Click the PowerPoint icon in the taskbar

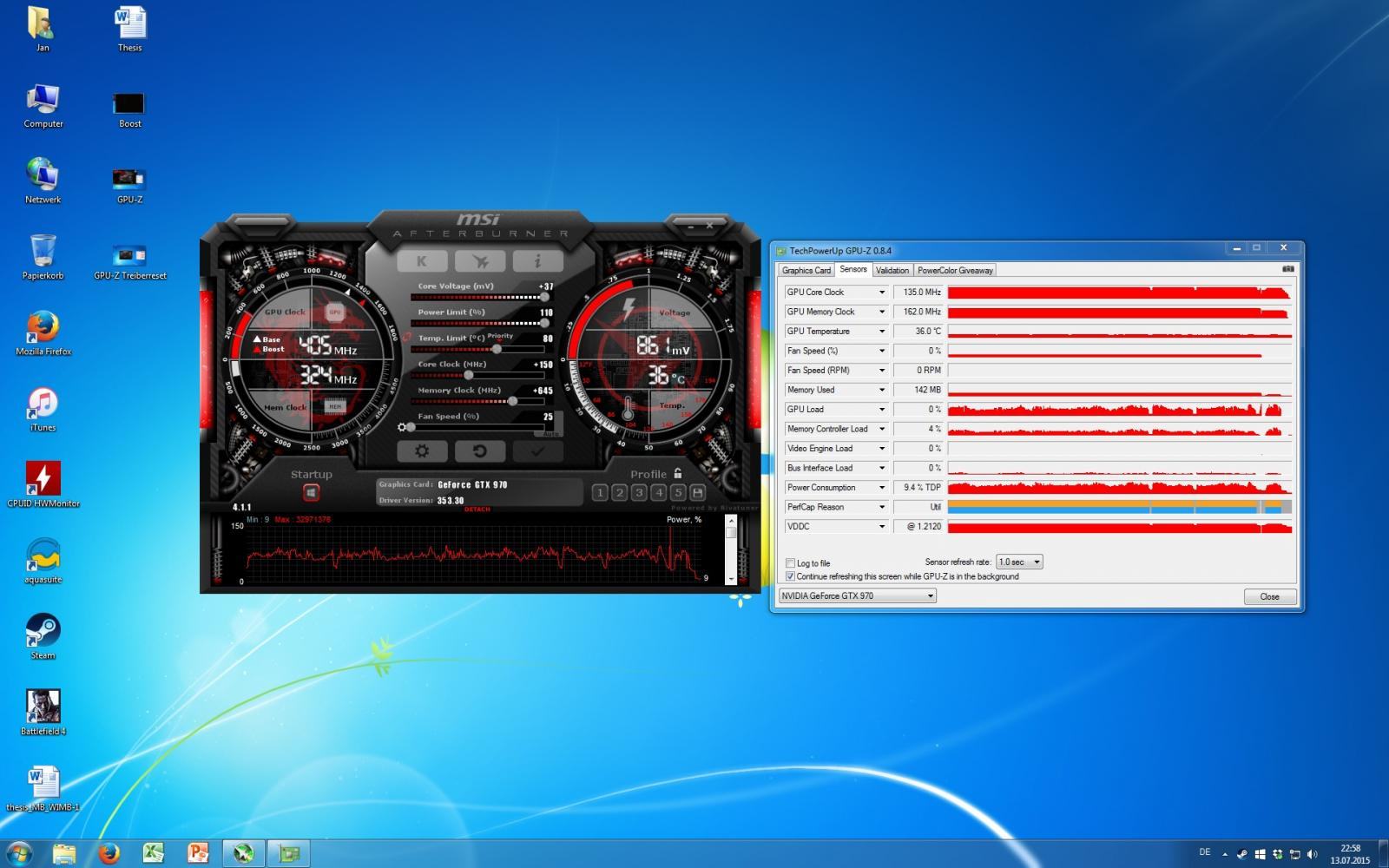pyautogui.click(x=198, y=854)
